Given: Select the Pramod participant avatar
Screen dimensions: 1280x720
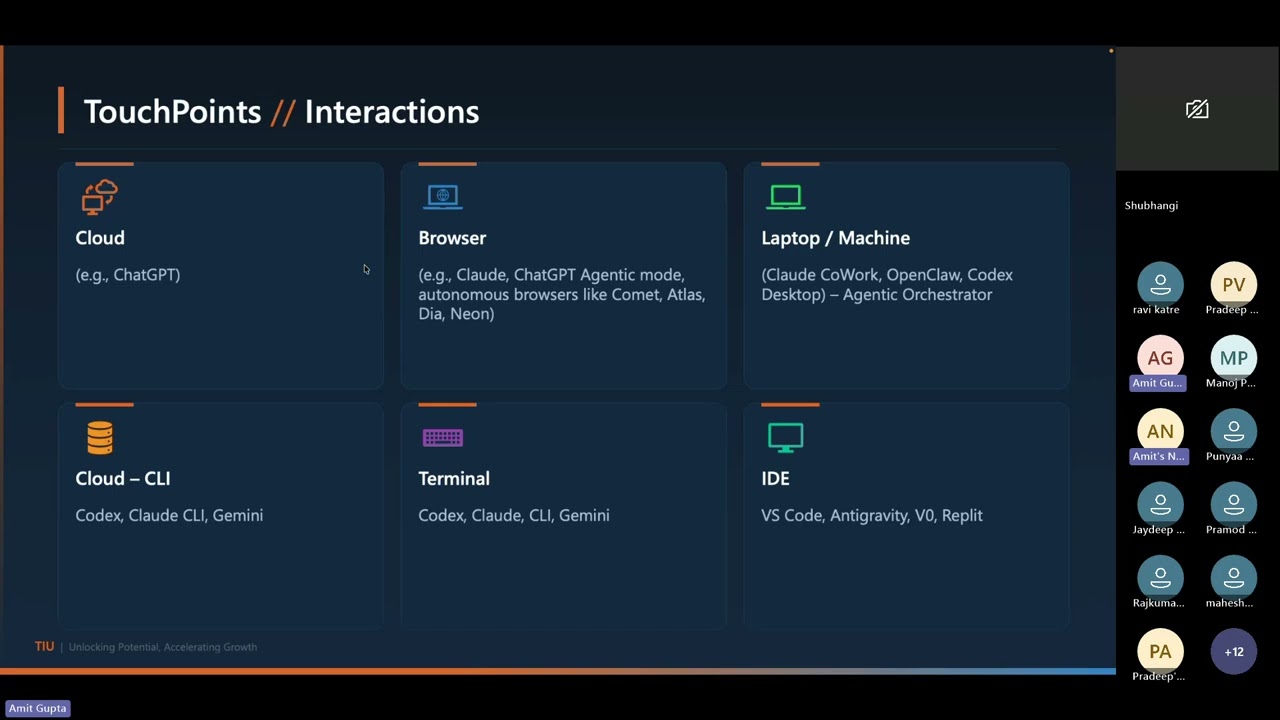Looking at the screenshot, I should [1234, 505].
